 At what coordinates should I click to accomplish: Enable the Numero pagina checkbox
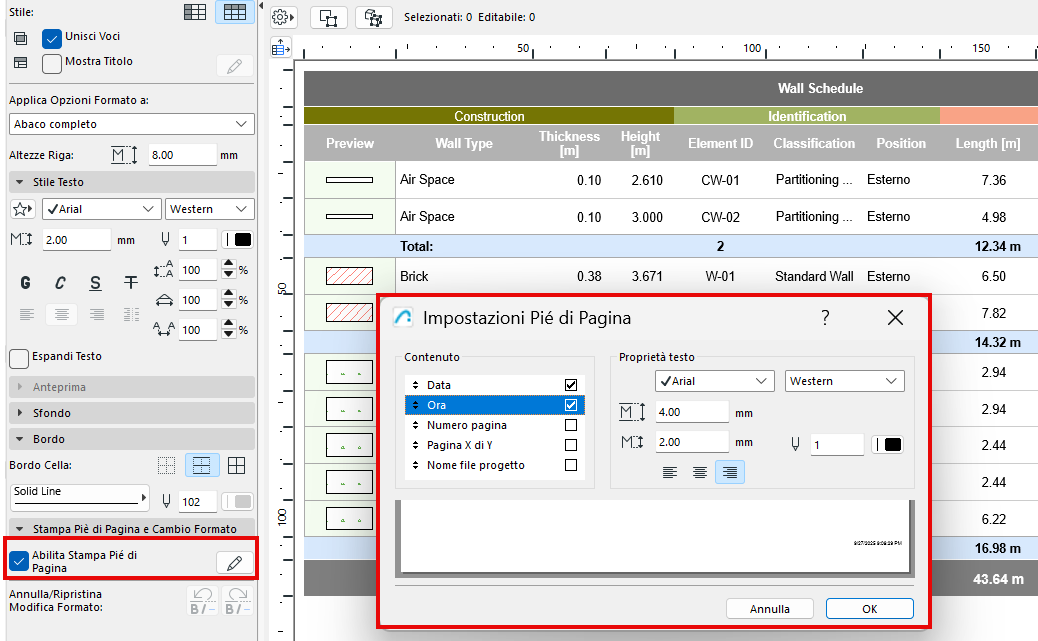tap(571, 425)
